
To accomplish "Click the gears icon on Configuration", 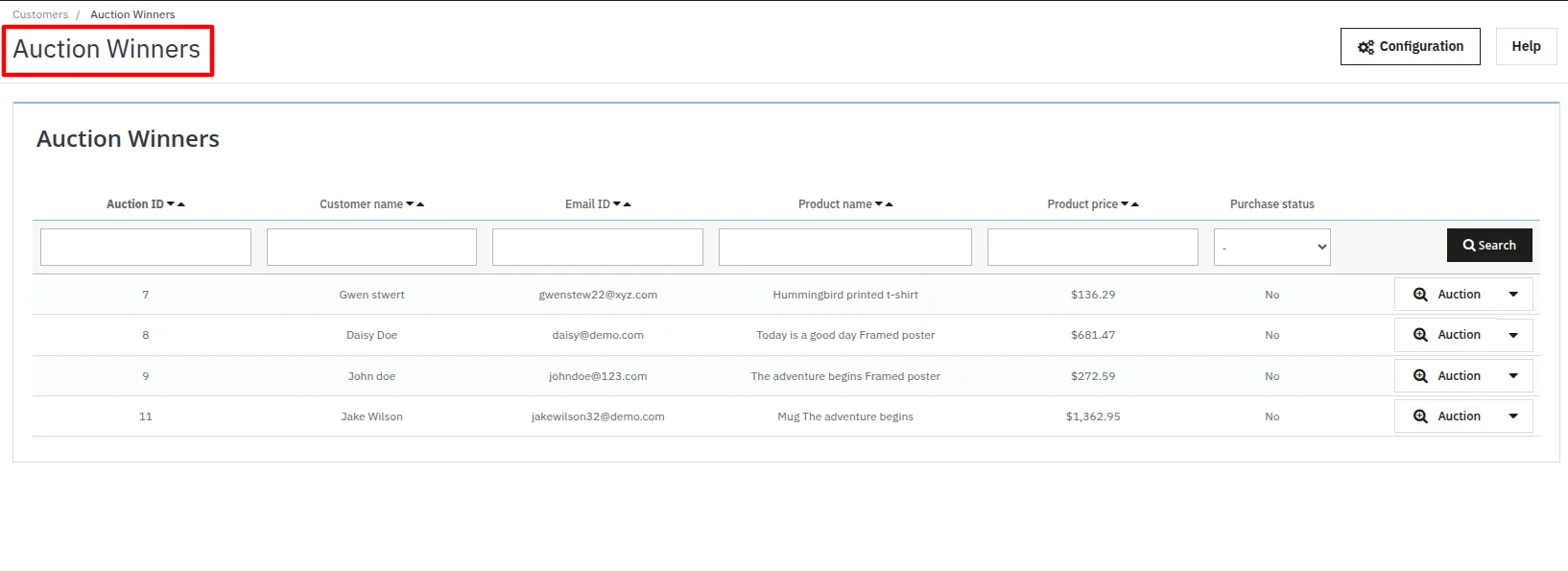I will (x=1366, y=47).
